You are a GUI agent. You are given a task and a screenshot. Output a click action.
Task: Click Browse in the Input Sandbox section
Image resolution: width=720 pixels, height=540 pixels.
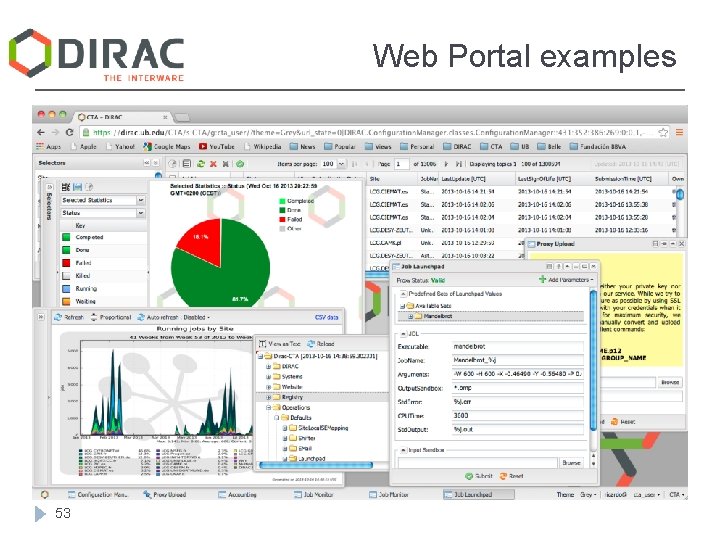pos(572,463)
